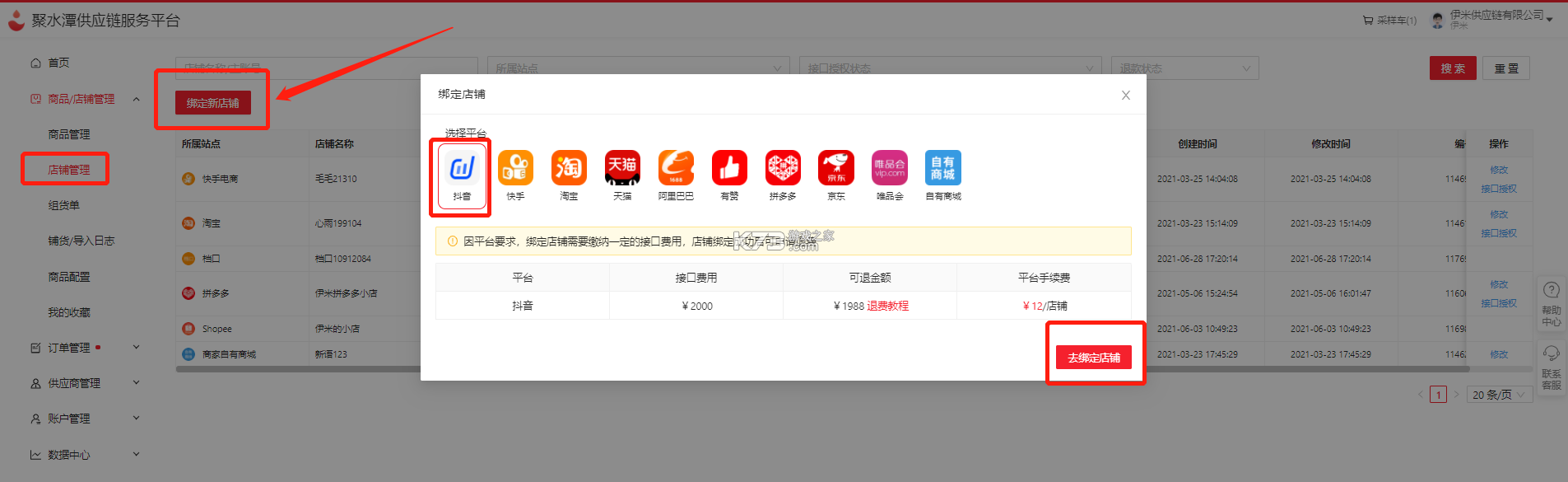Click the 搜索 button
The width and height of the screenshot is (1568, 482).
click(x=1453, y=68)
